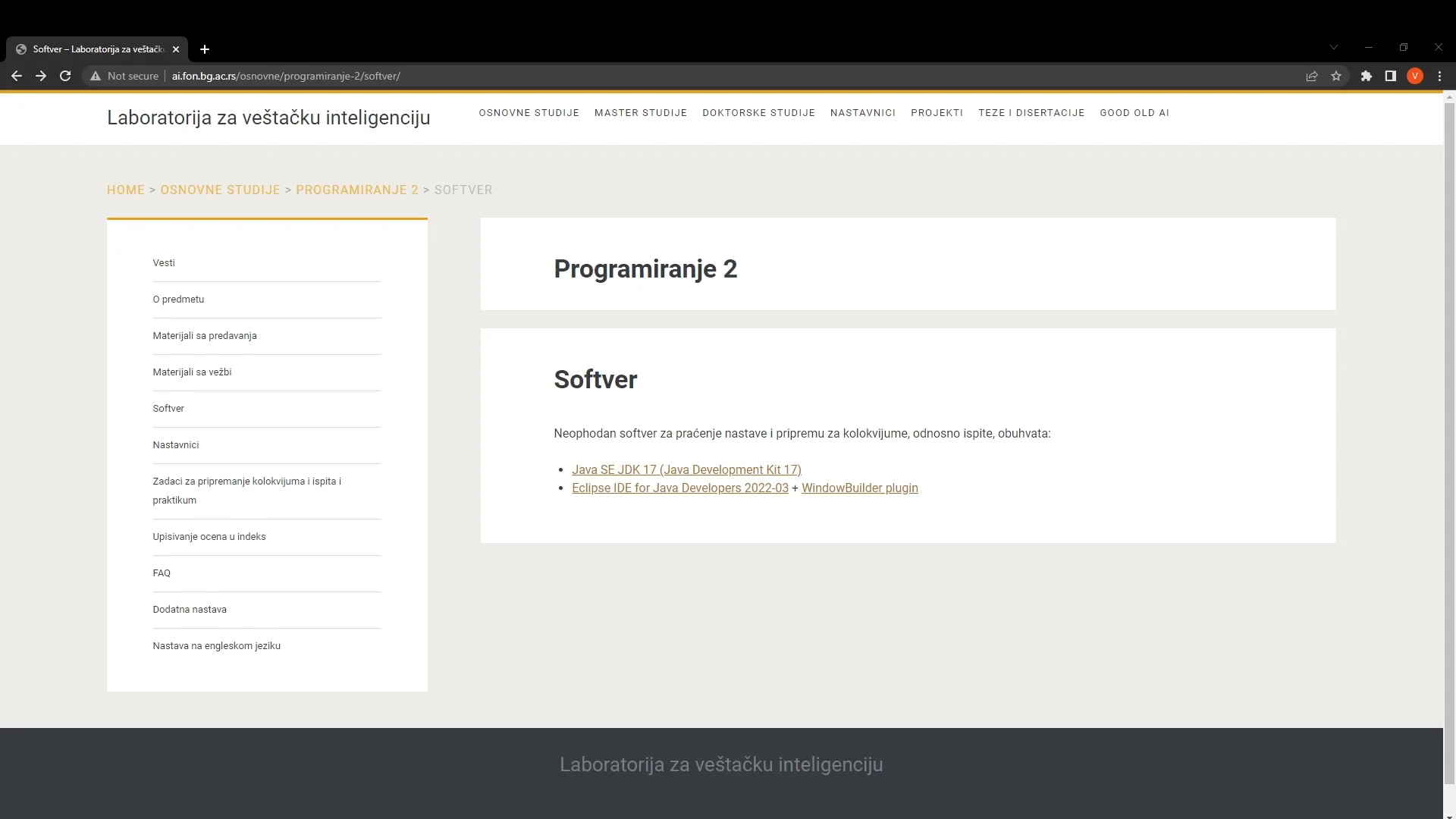Screen dimensions: 1456x819
Task: Open the WindowBuilder plugin link
Action: [859, 488]
